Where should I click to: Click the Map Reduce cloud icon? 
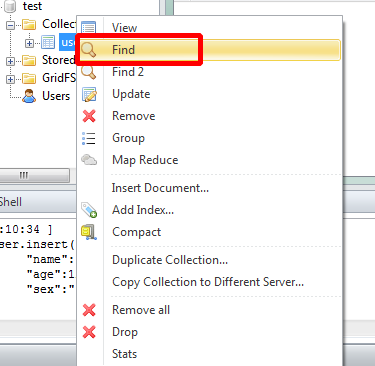[89, 160]
